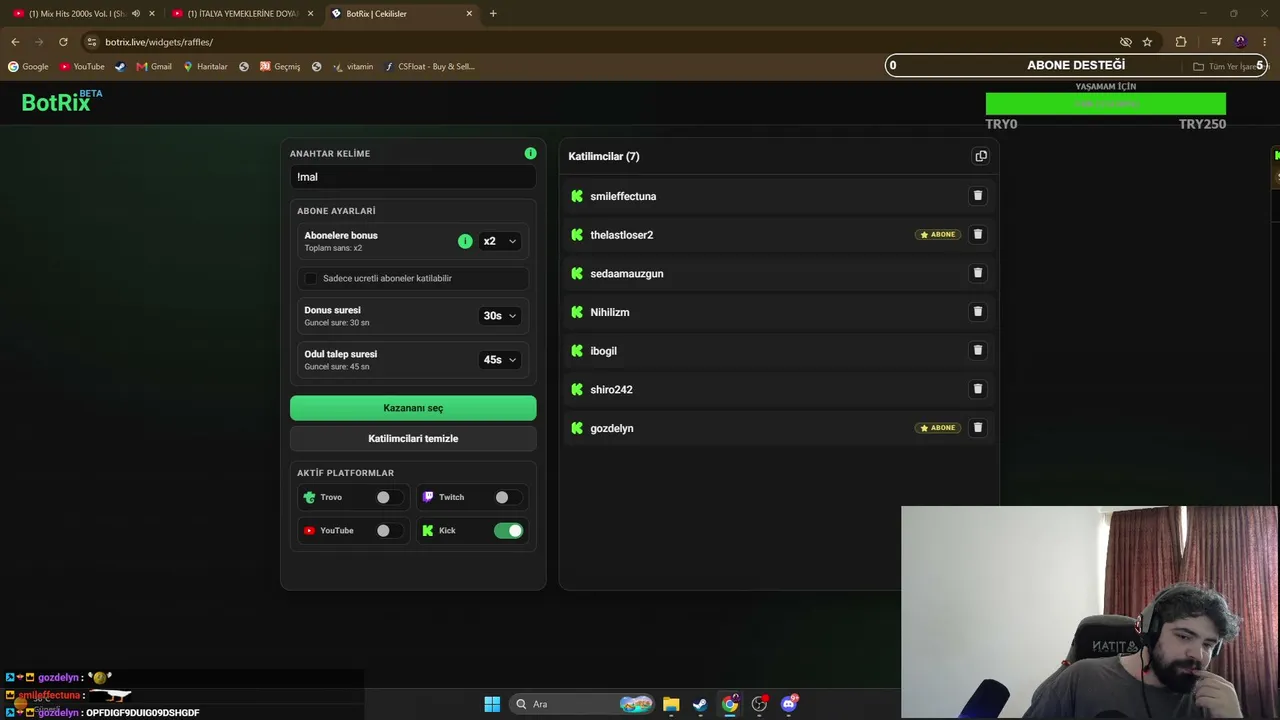Open OBS Studio from the taskbar
This screenshot has width=1280, height=720.
pyautogui.click(x=760, y=704)
